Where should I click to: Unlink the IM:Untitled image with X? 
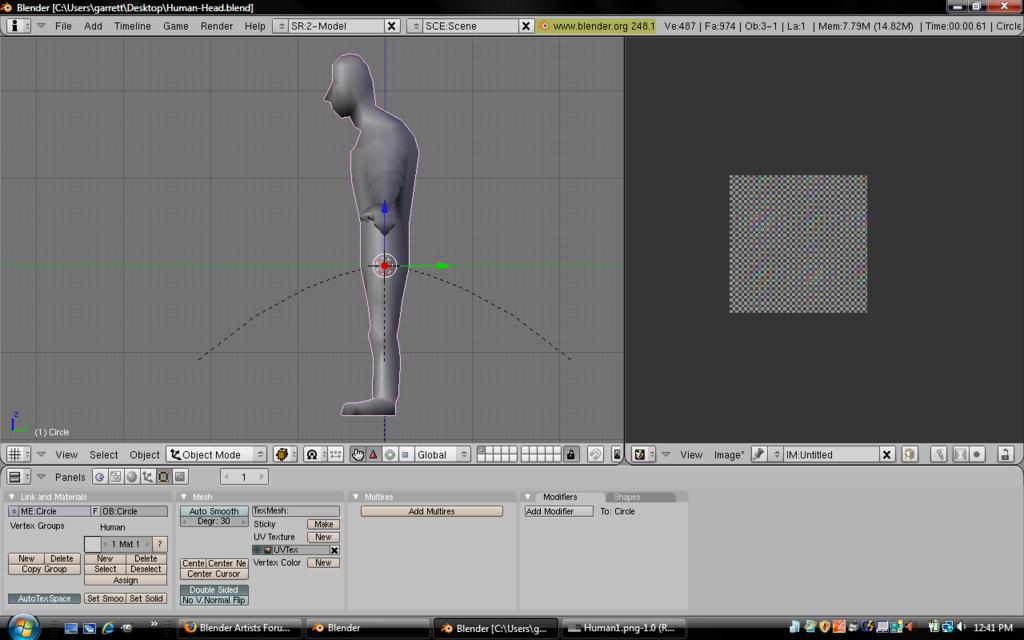click(x=887, y=455)
